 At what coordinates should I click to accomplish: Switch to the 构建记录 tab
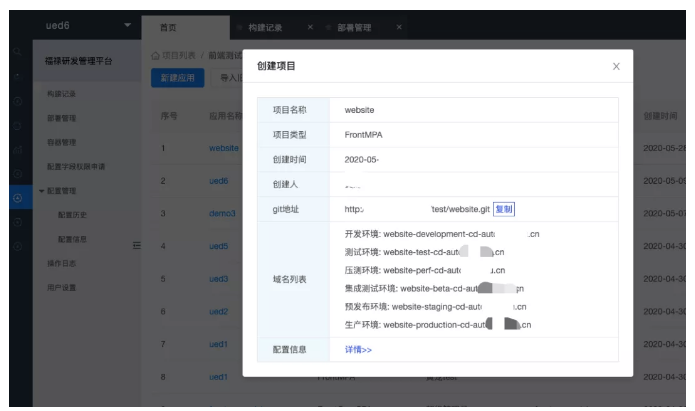coord(265,27)
